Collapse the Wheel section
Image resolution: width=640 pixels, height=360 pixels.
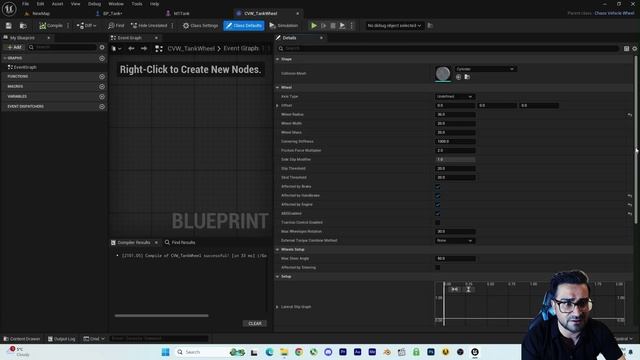pyautogui.click(x=278, y=87)
